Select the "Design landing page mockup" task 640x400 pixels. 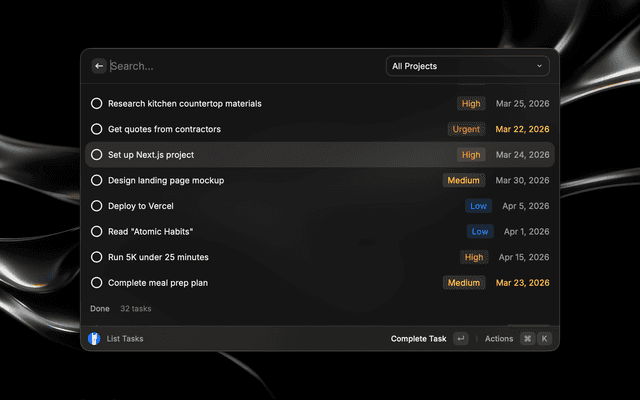point(166,180)
